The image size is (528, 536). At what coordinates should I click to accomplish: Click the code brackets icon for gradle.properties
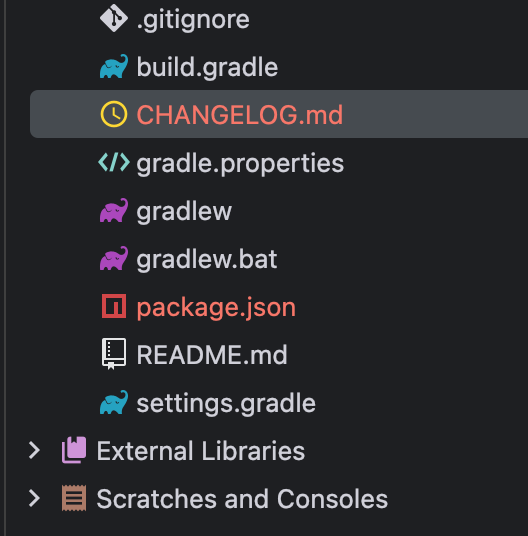114,162
